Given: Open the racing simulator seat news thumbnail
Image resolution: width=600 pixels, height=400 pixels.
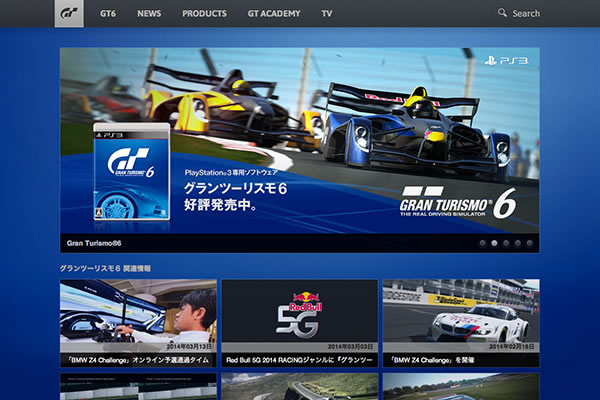Looking at the screenshot, I should tap(138, 311).
